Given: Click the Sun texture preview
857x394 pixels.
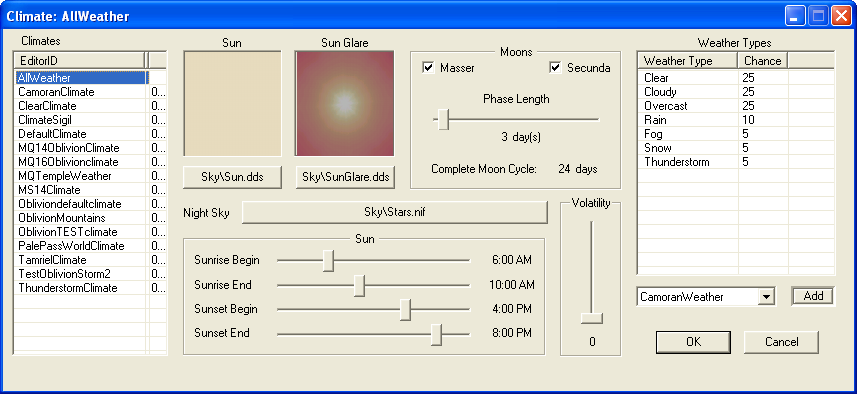Looking at the screenshot, I should [x=232, y=104].
